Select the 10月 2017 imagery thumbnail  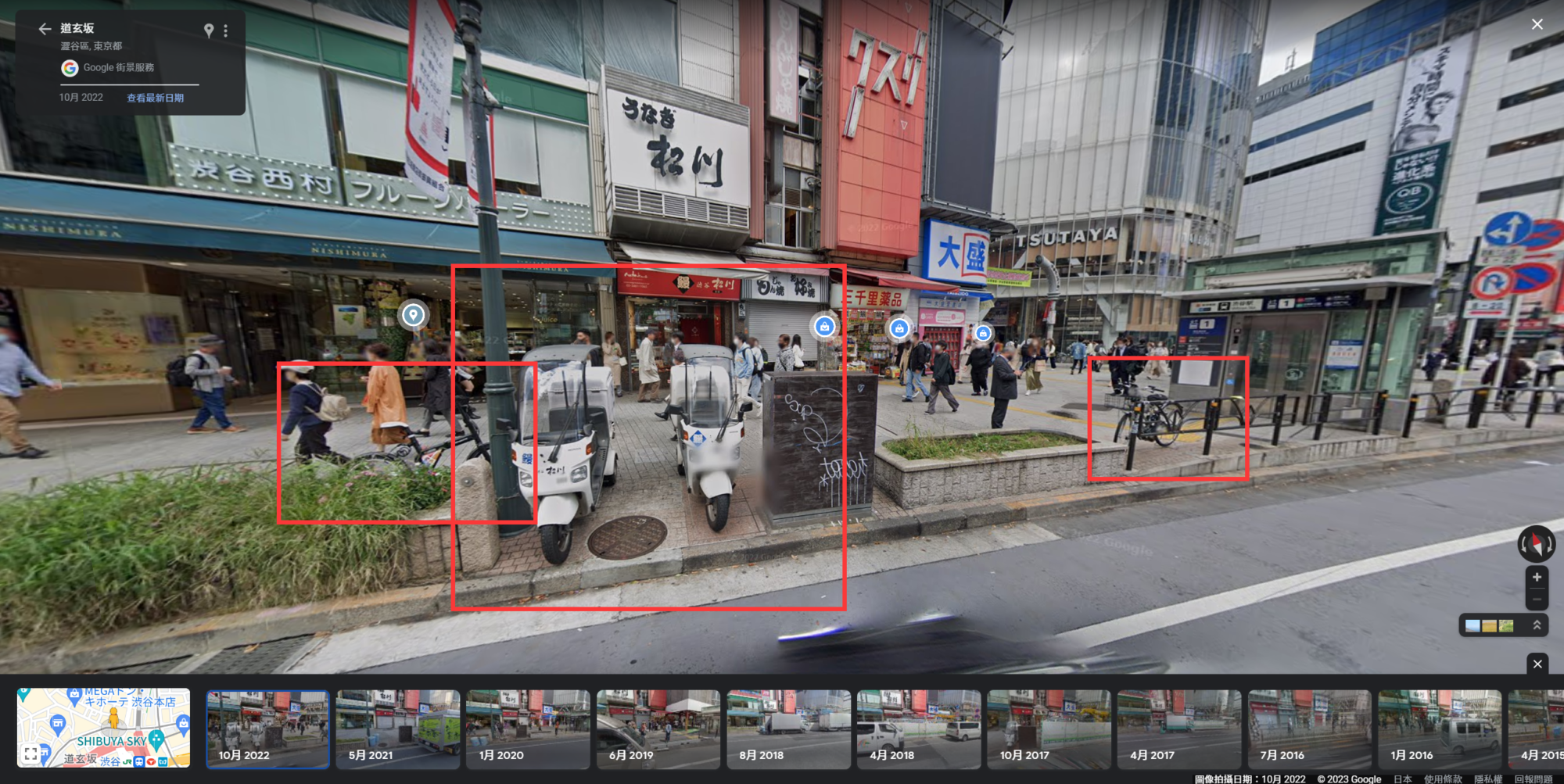(1049, 729)
